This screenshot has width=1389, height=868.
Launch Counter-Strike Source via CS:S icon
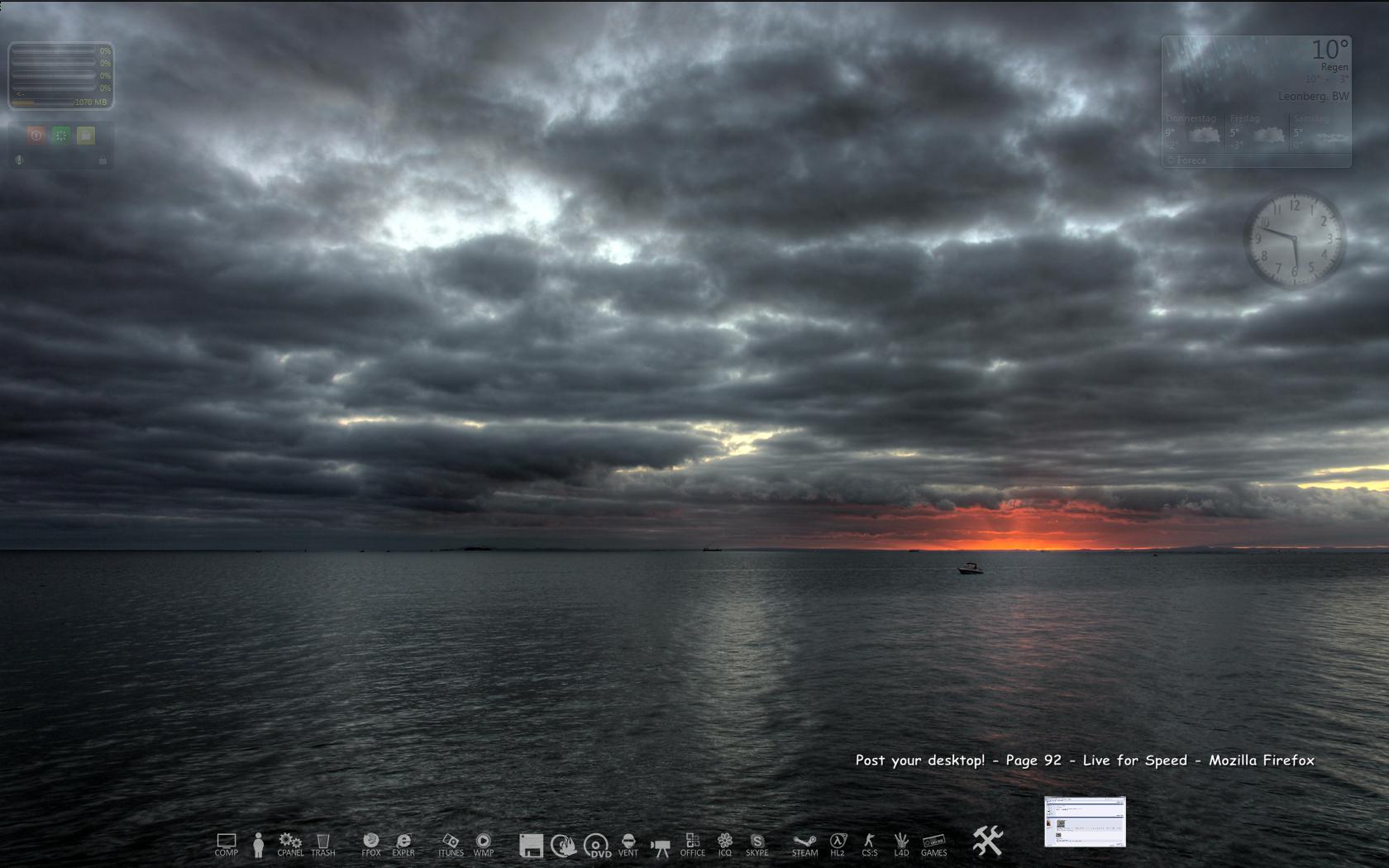click(870, 845)
